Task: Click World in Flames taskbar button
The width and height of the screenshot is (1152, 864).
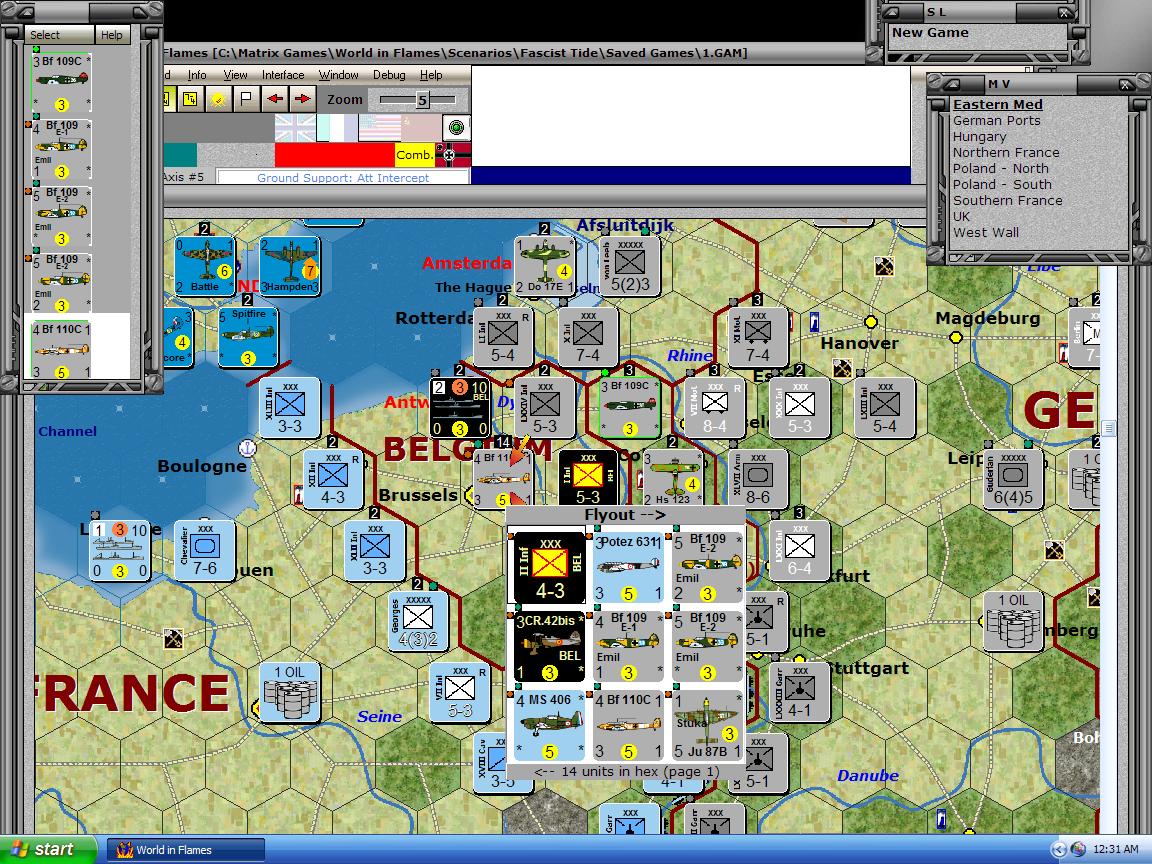Action: coord(186,850)
